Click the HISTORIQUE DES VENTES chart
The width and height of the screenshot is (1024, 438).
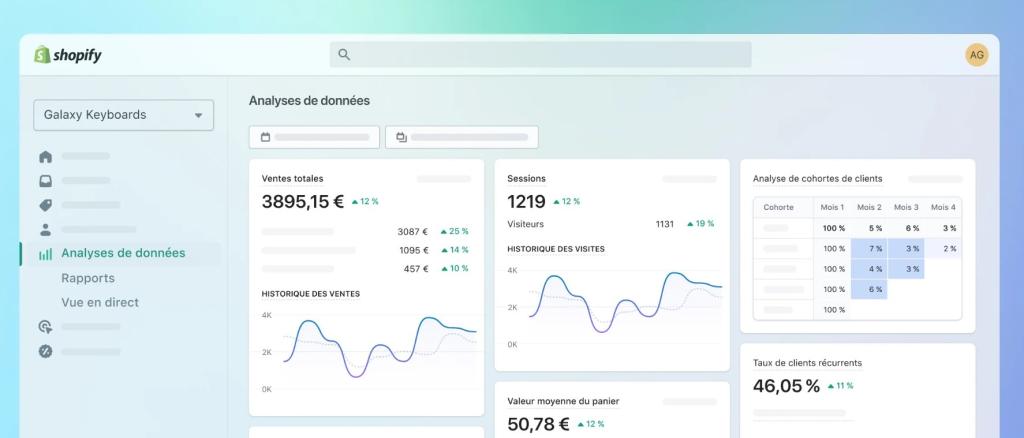(369, 351)
